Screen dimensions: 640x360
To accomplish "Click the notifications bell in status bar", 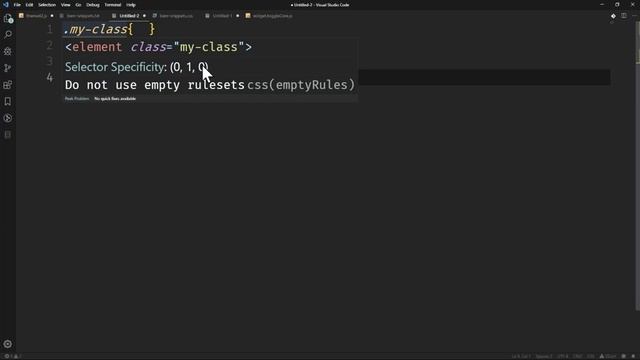I will pos(633,356).
